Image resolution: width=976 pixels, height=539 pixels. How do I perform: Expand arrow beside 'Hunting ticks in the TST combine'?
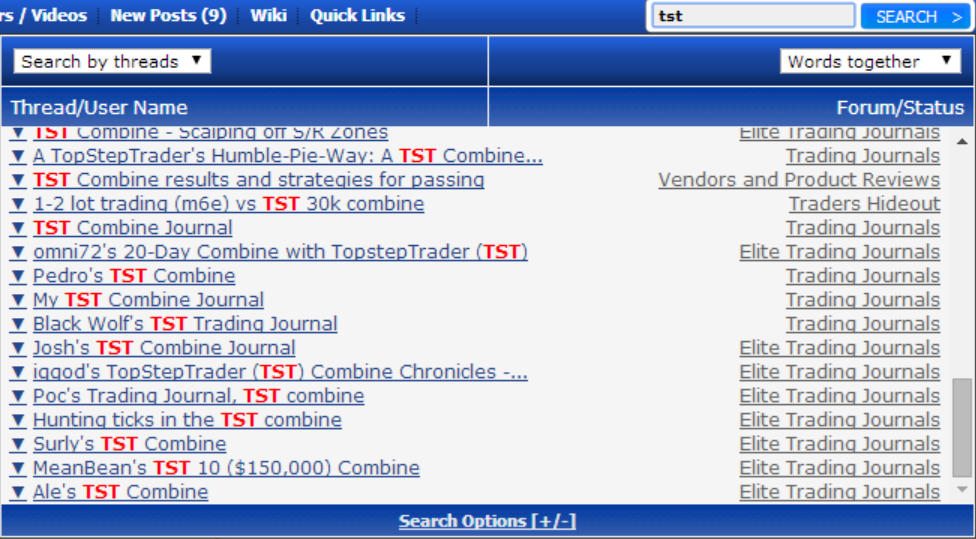[x=17, y=420]
